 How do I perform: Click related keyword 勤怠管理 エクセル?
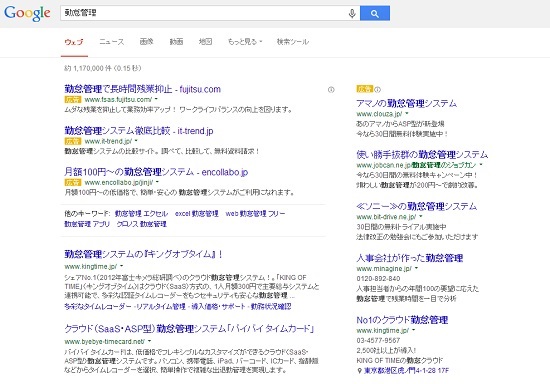141,214
